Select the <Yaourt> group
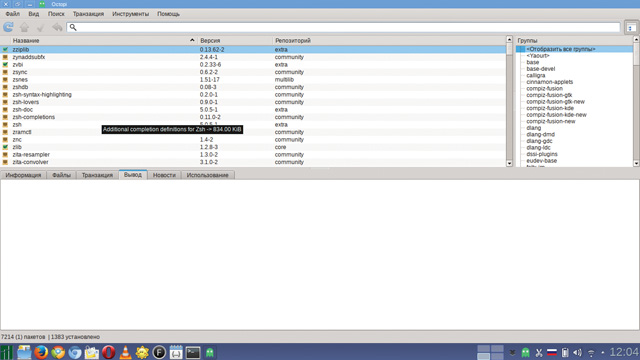The width and height of the screenshot is (640, 360). click(538, 56)
